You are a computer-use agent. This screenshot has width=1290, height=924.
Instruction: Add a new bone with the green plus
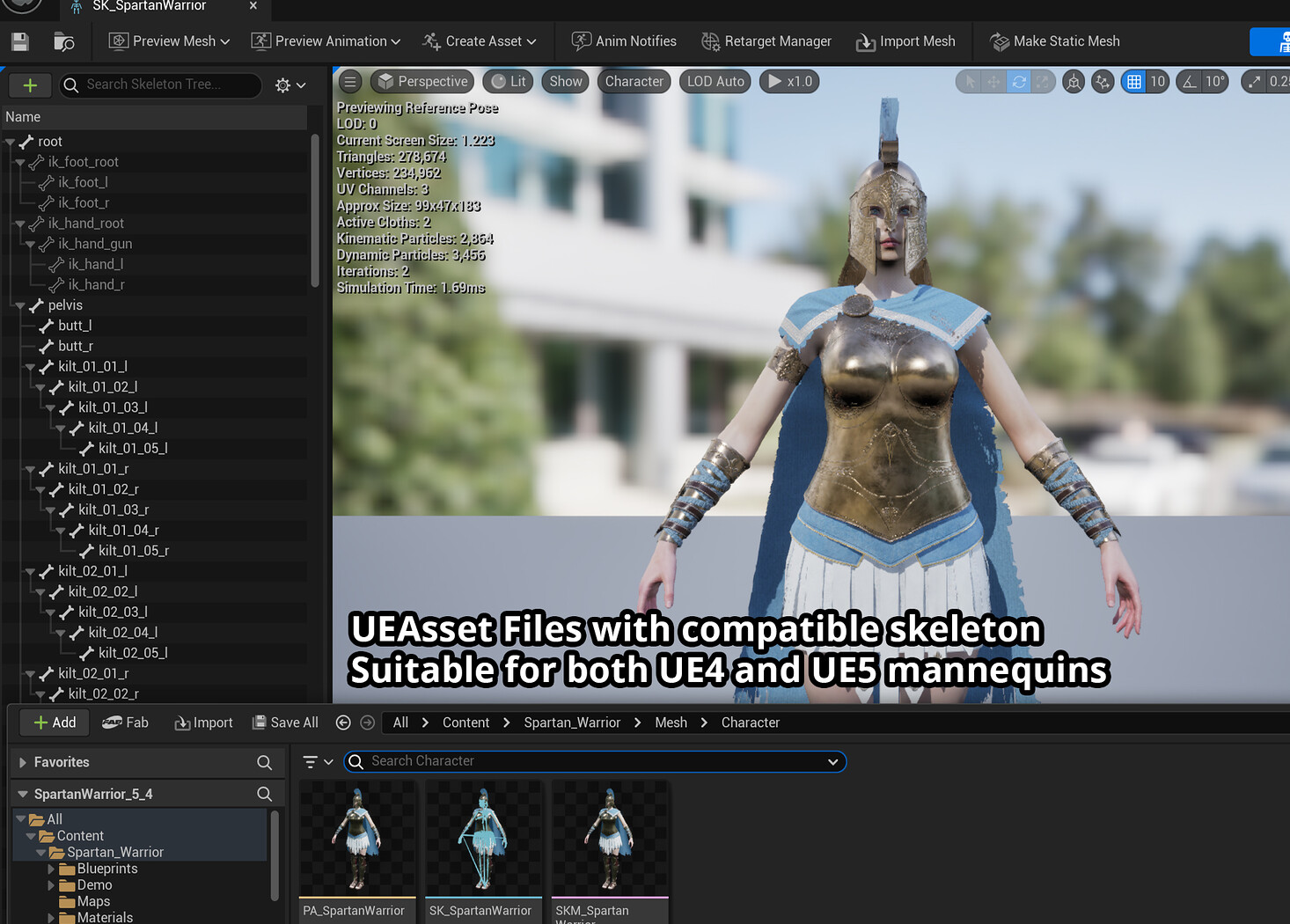click(30, 85)
